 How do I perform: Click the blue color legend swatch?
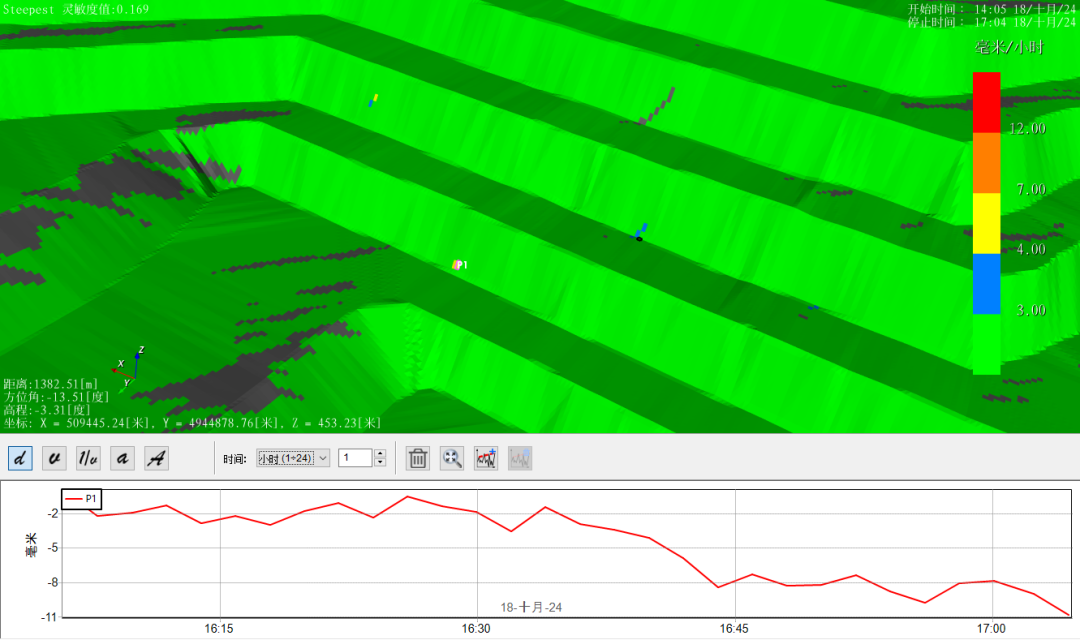point(986,283)
